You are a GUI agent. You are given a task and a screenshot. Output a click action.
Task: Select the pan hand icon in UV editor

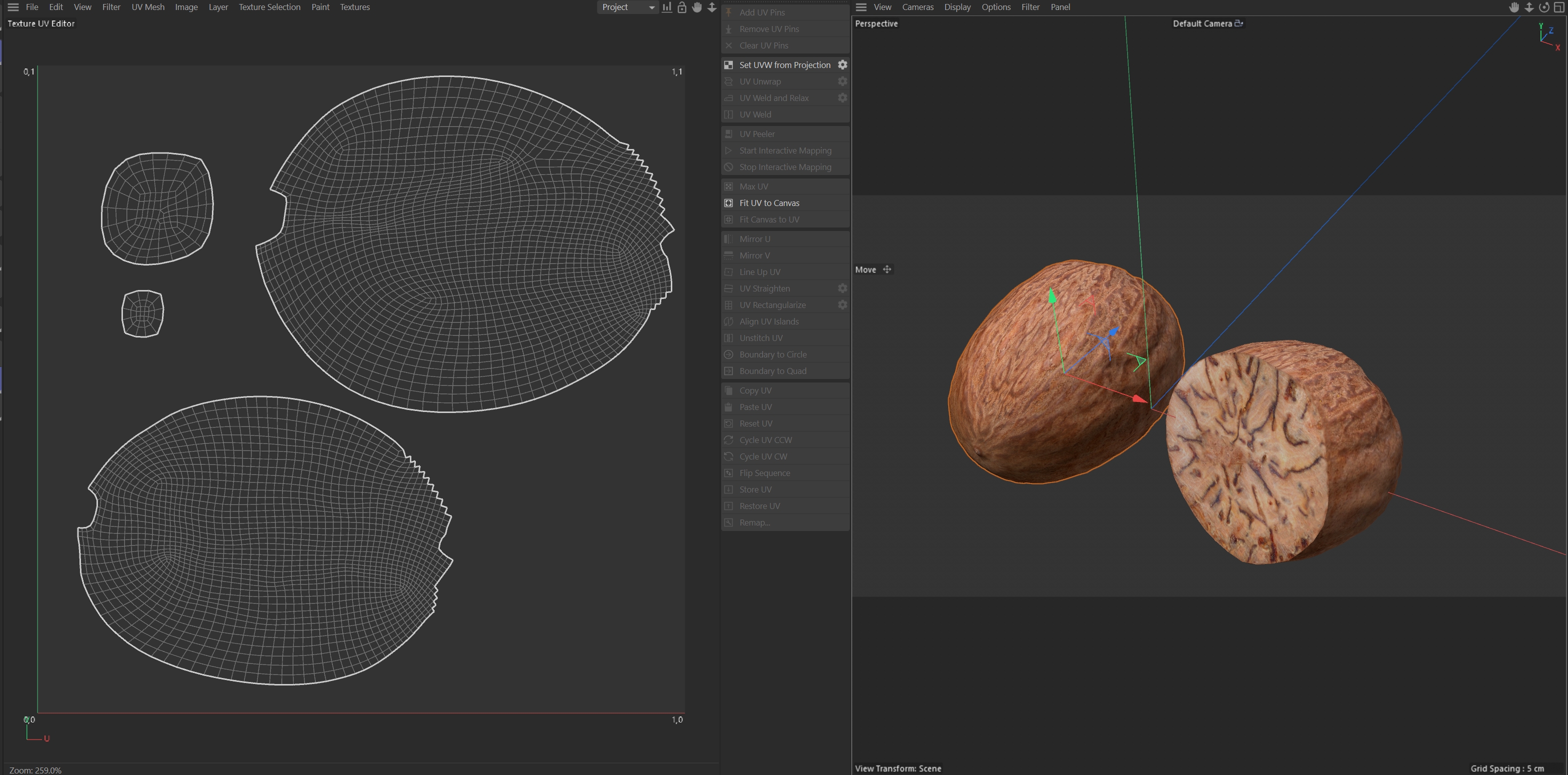(697, 7)
